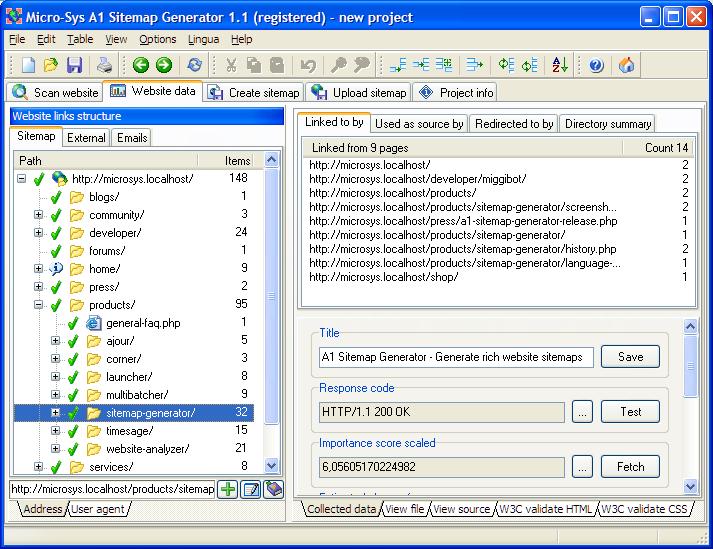This screenshot has height=549, width=713.
Task: Select the Emails tab
Action: point(132,138)
